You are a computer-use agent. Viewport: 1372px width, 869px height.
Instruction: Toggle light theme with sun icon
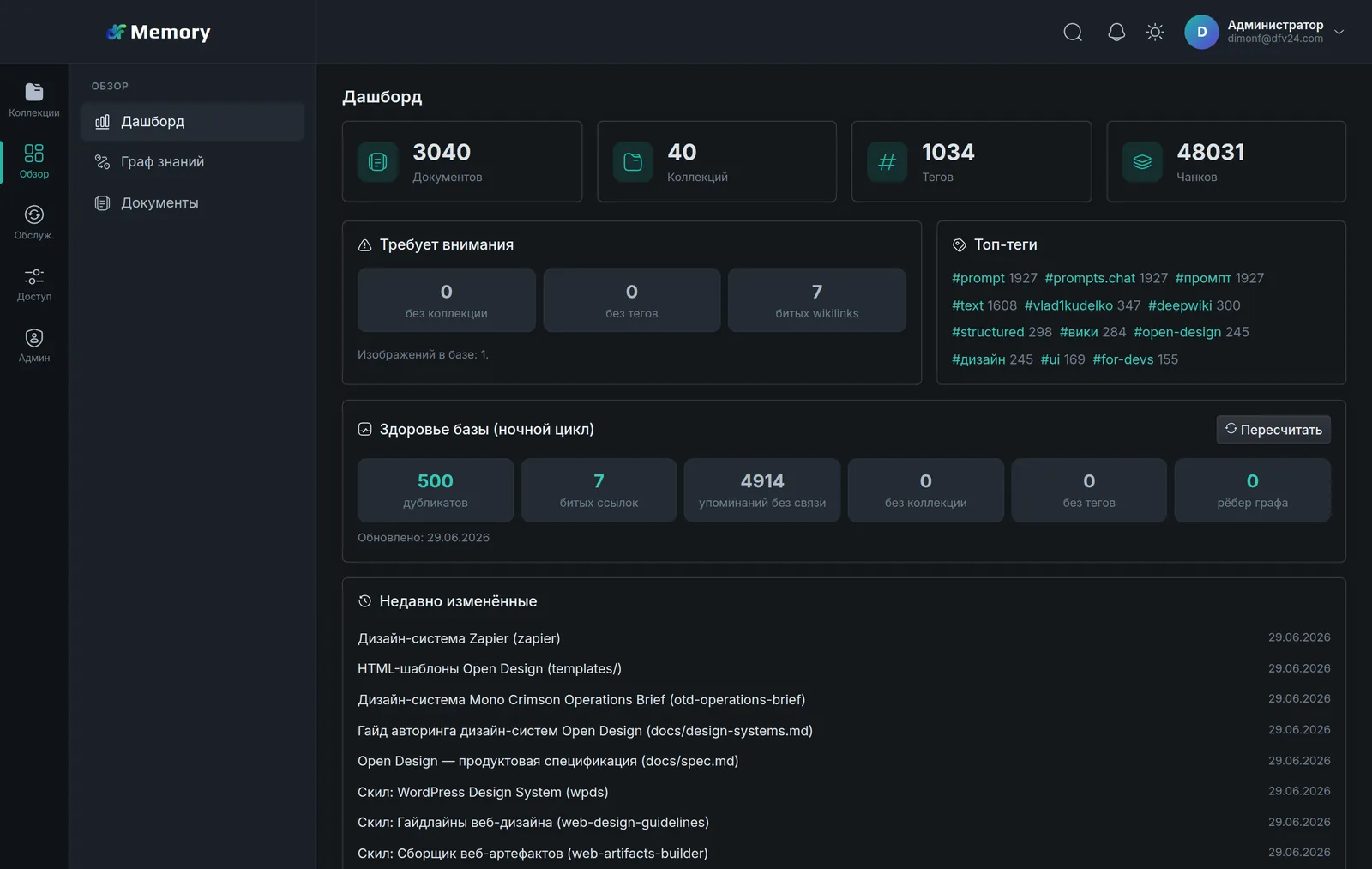(1155, 33)
